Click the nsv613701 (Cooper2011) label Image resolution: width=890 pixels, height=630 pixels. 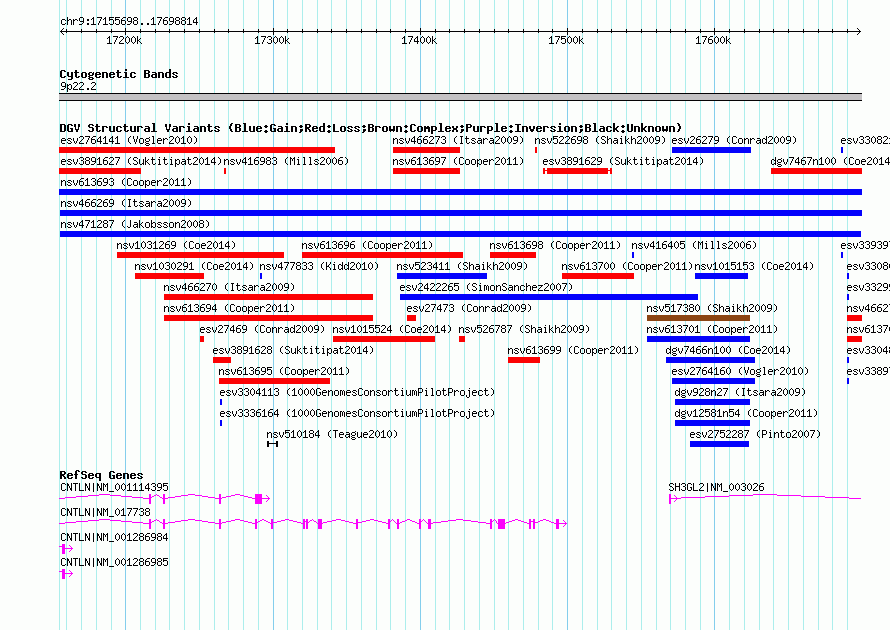click(712, 329)
